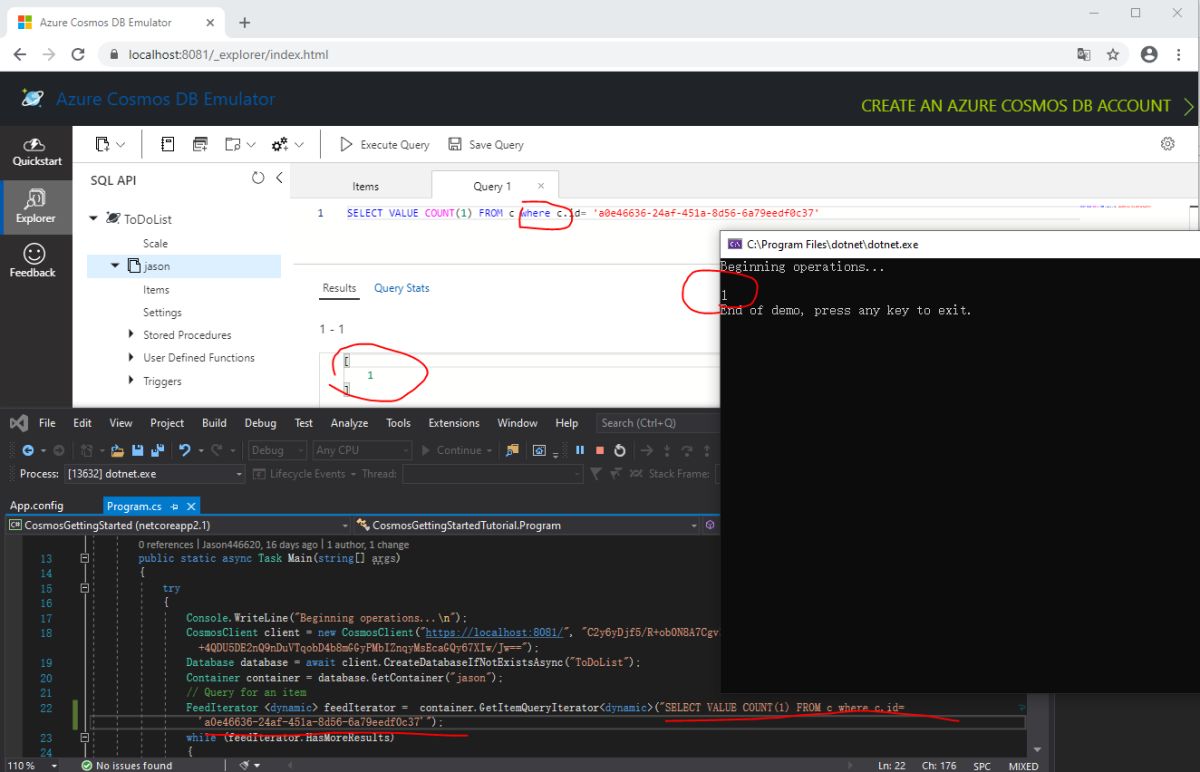Collapse the SQL API tree pane
This screenshot has height=772, width=1200.
click(x=279, y=178)
